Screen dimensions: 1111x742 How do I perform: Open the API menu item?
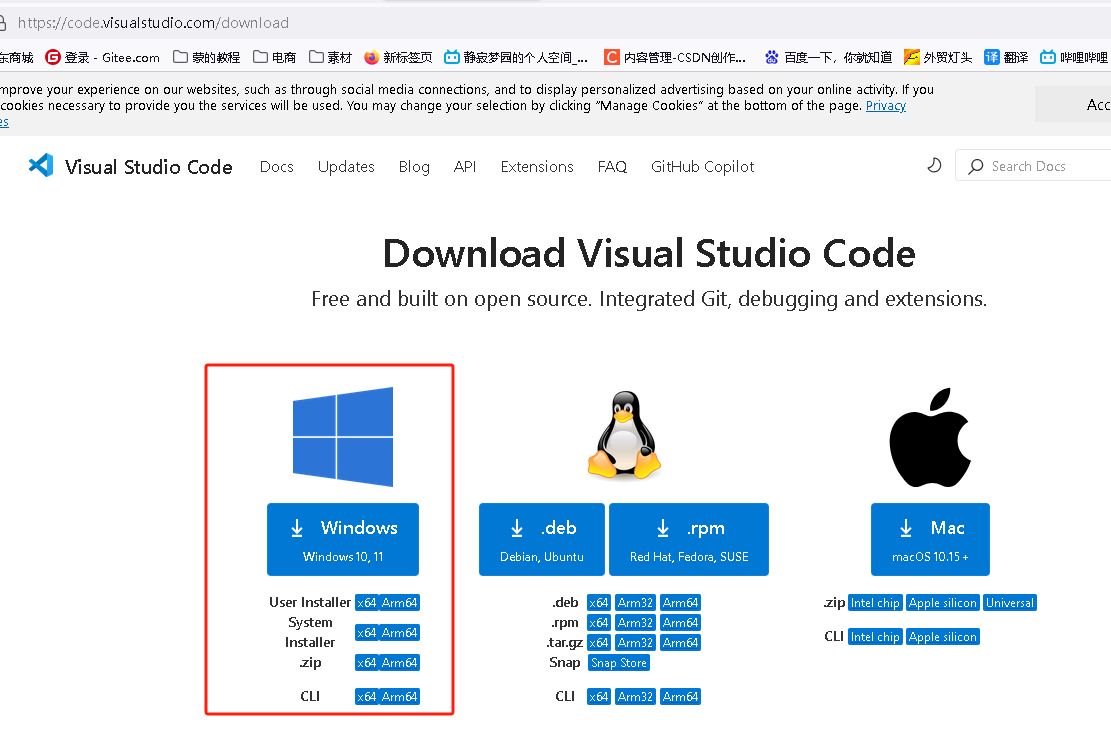click(x=465, y=167)
